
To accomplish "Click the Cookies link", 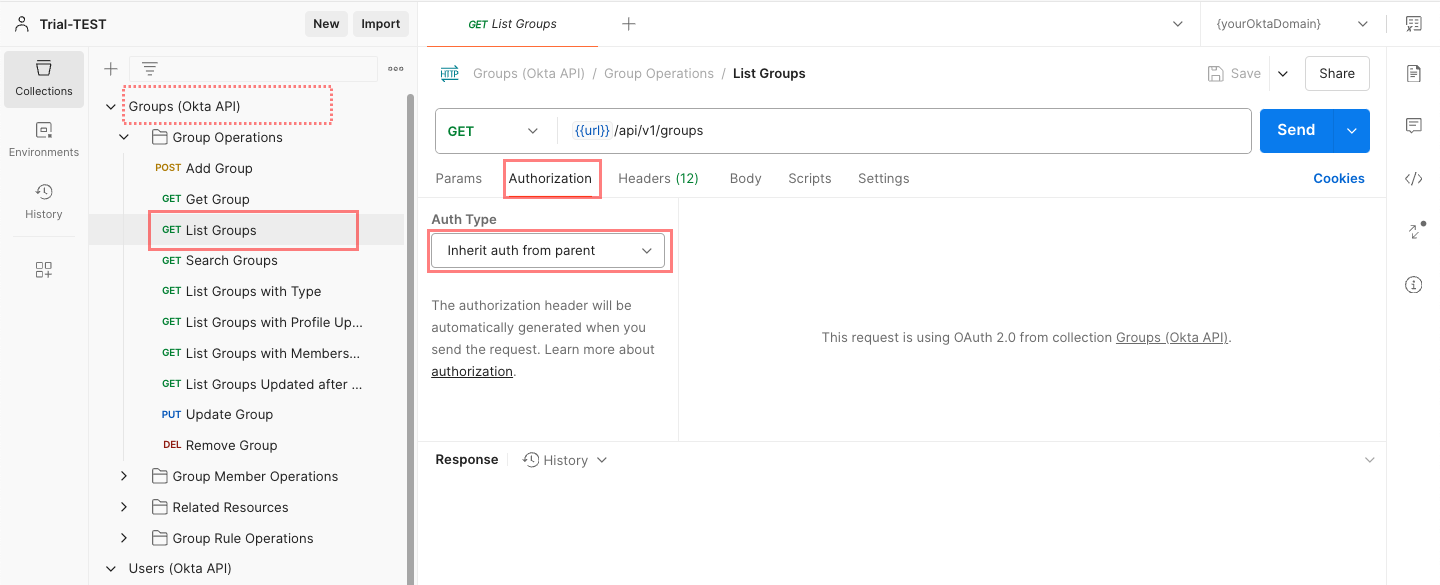I will click(1338, 179).
